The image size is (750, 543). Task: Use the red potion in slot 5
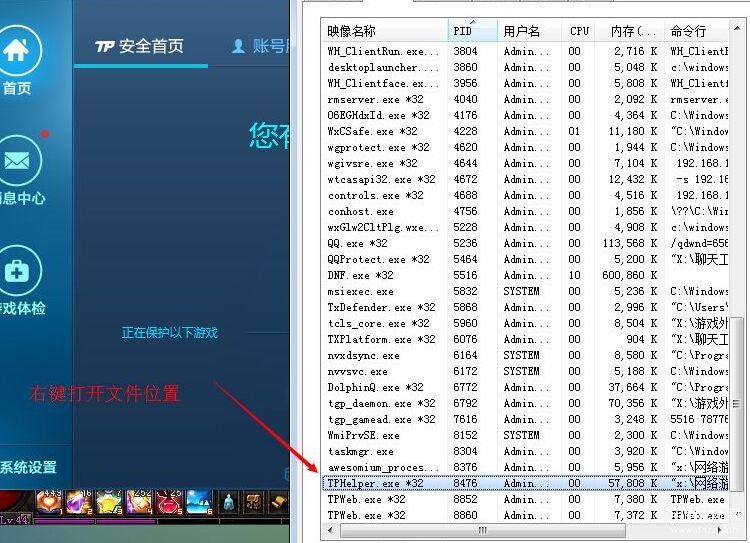pyautogui.click(x=168, y=503)
